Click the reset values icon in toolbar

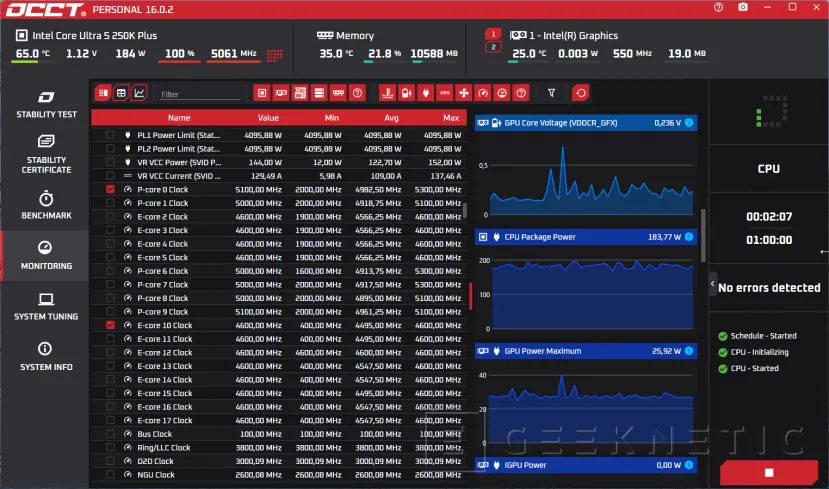(581, 93)
